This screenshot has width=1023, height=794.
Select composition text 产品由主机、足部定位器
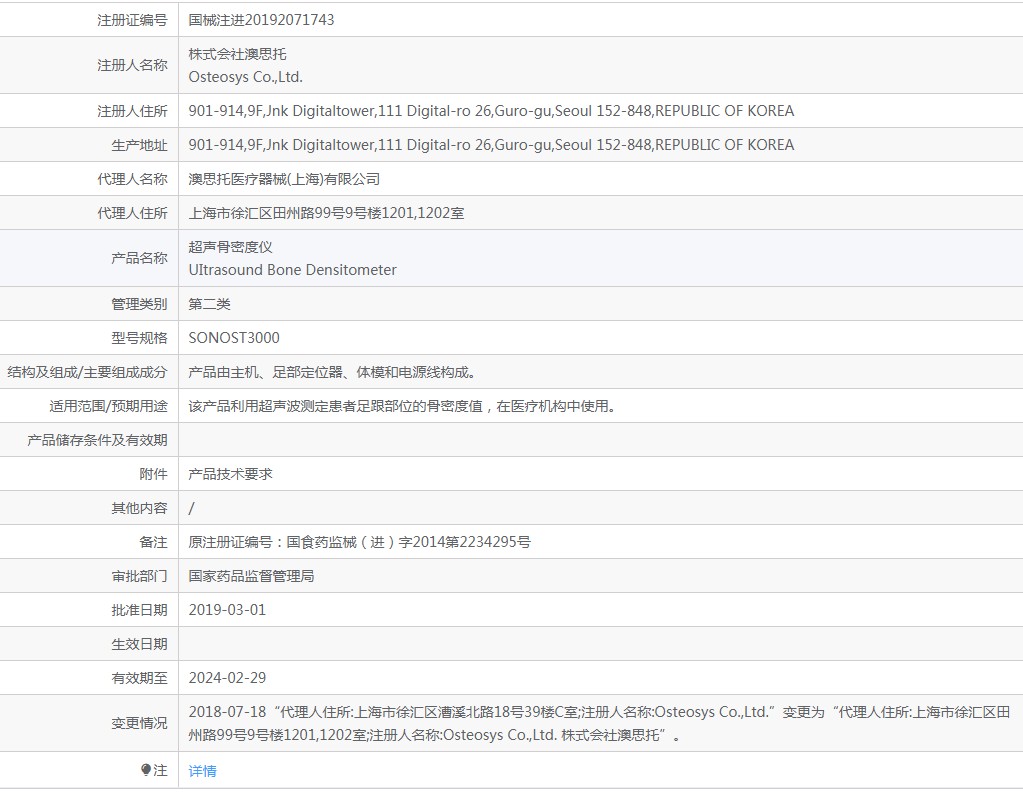click(332, 372)
